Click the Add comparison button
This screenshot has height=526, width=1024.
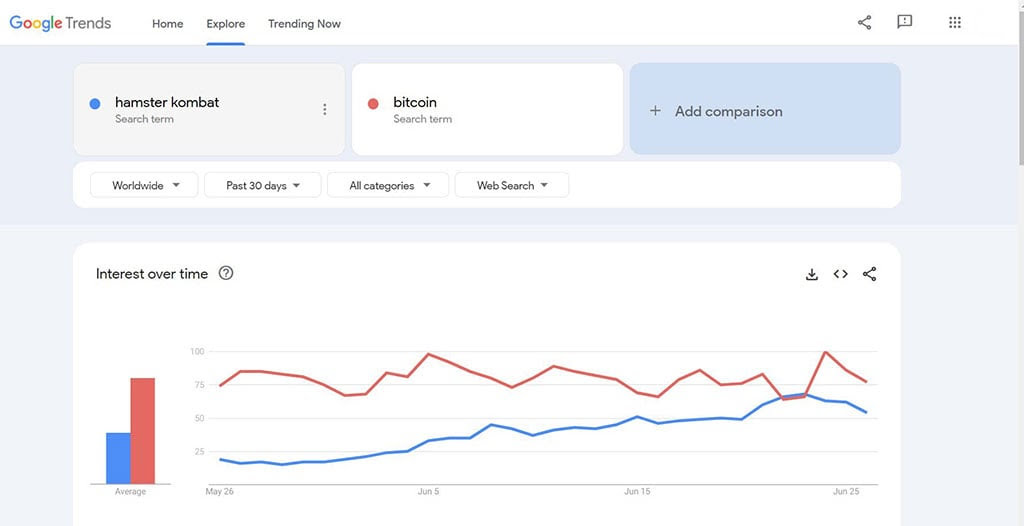pos(764,110)
